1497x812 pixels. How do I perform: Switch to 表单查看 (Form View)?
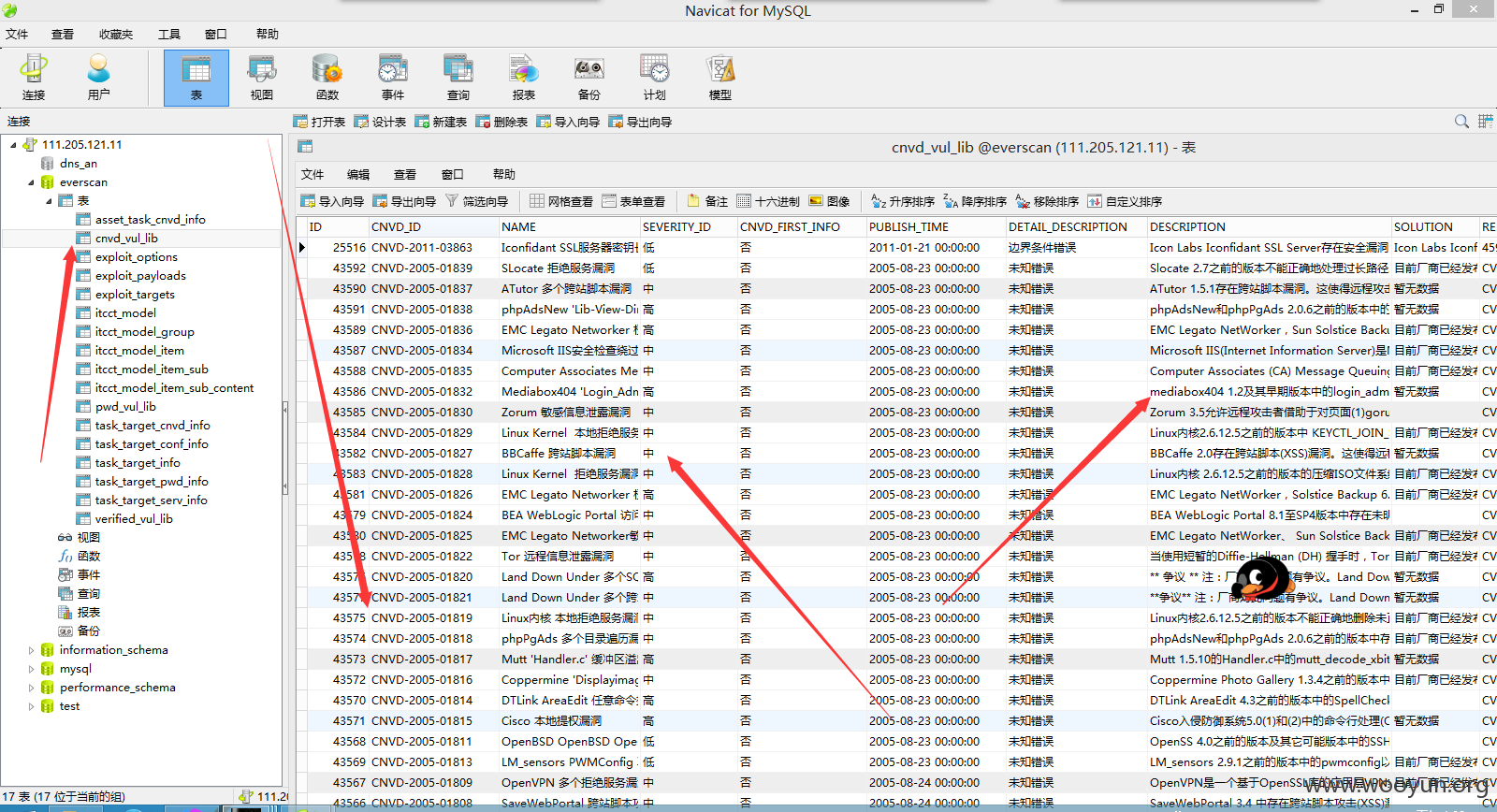(633, 201)
